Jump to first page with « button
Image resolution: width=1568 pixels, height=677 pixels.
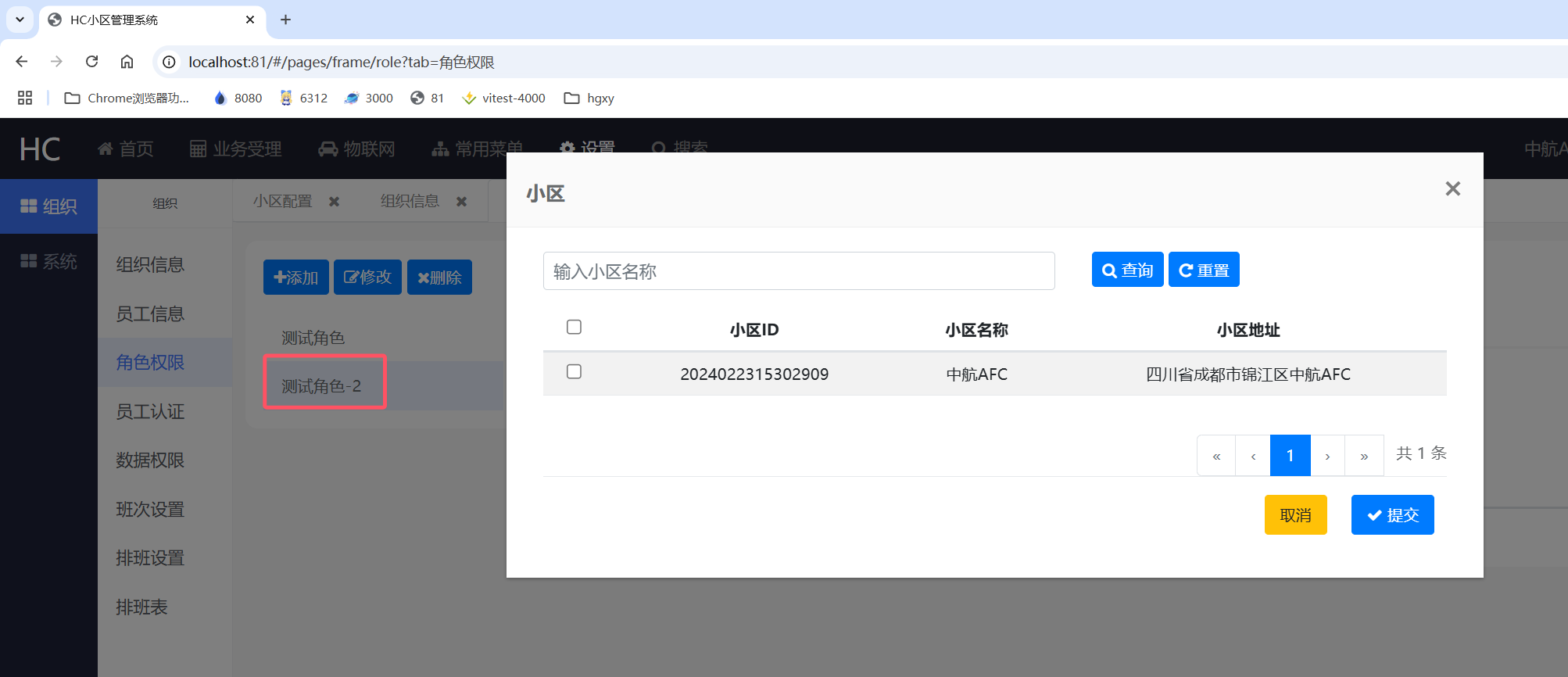1216,456
